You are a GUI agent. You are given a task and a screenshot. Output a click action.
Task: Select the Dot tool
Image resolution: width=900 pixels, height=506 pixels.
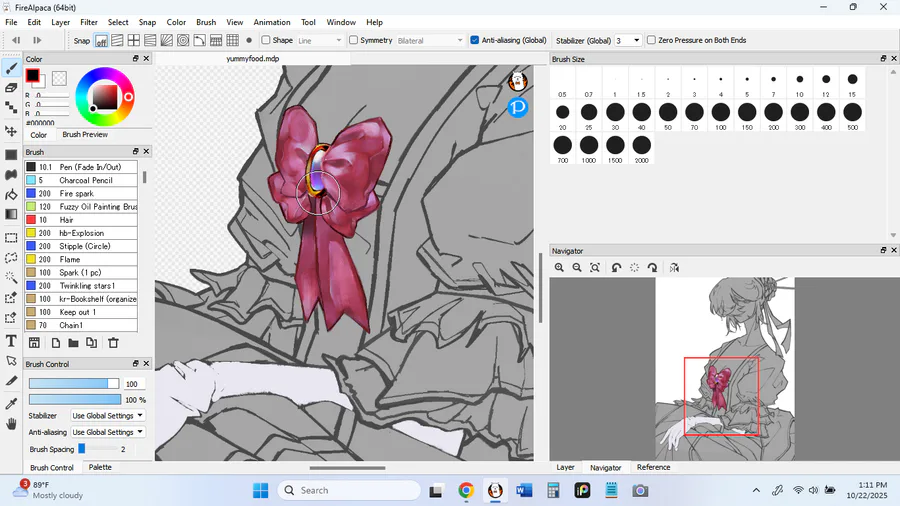(x=11, y=107)
